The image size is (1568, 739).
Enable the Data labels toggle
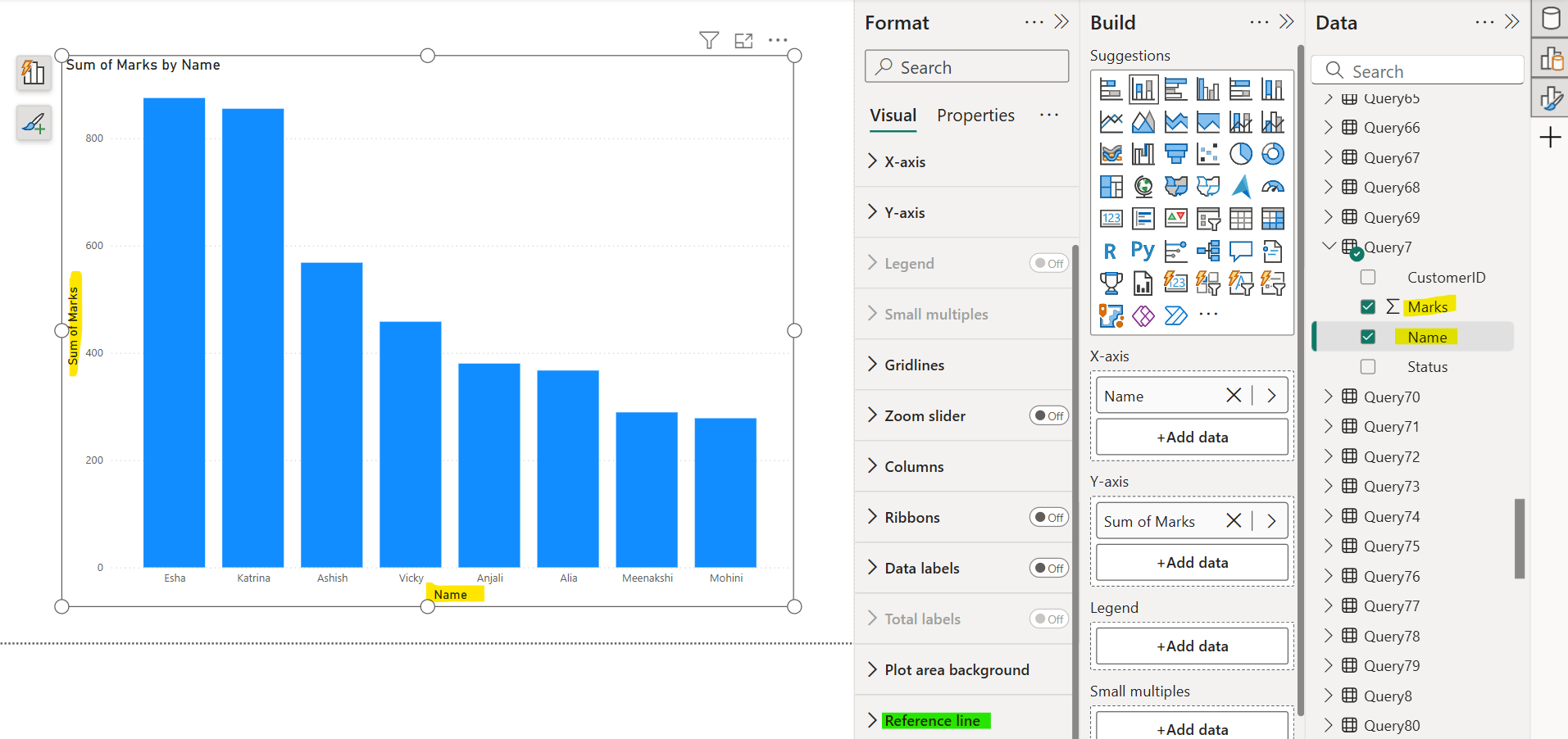pos(1049,567)
